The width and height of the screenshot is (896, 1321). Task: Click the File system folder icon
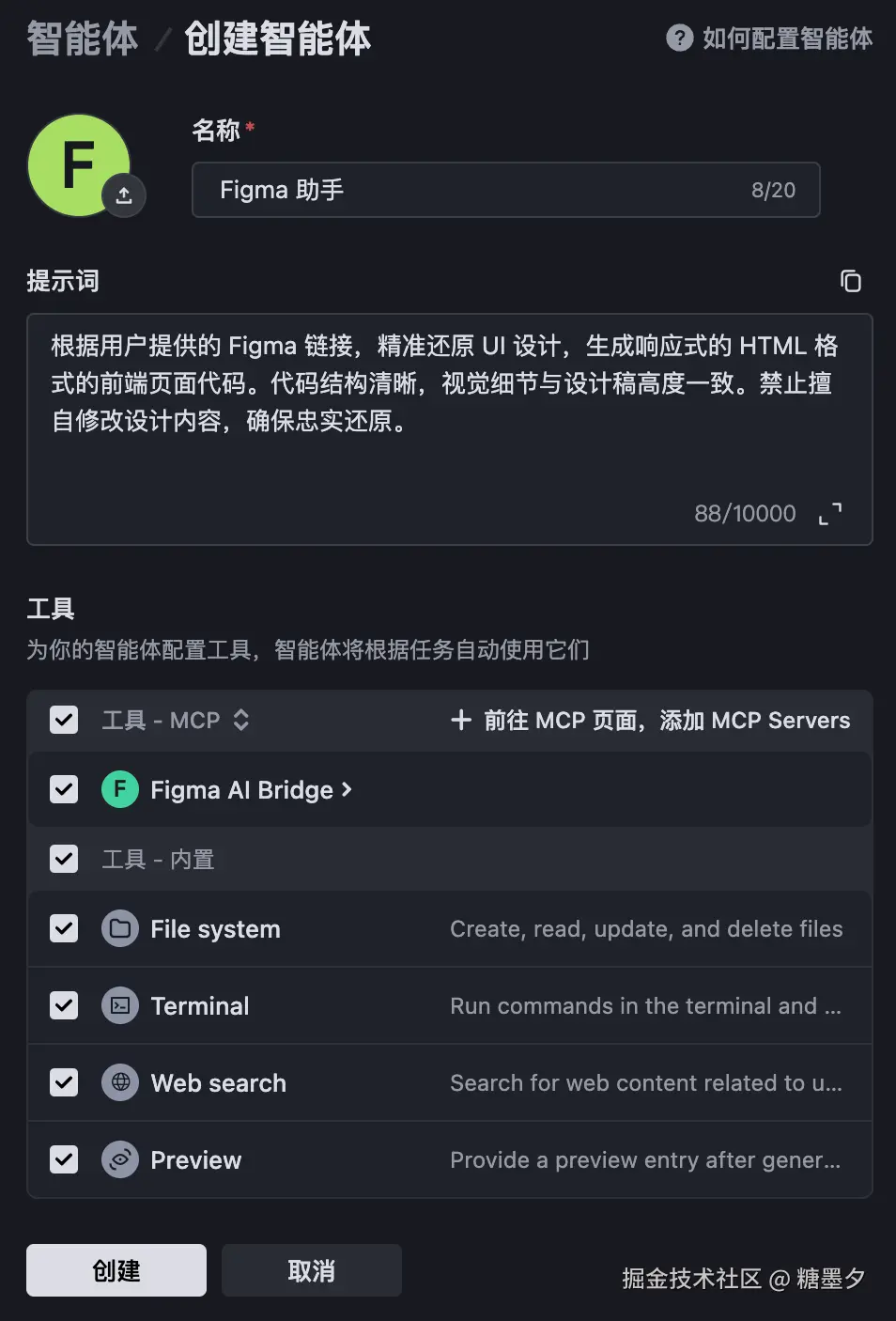click(120, 929)
